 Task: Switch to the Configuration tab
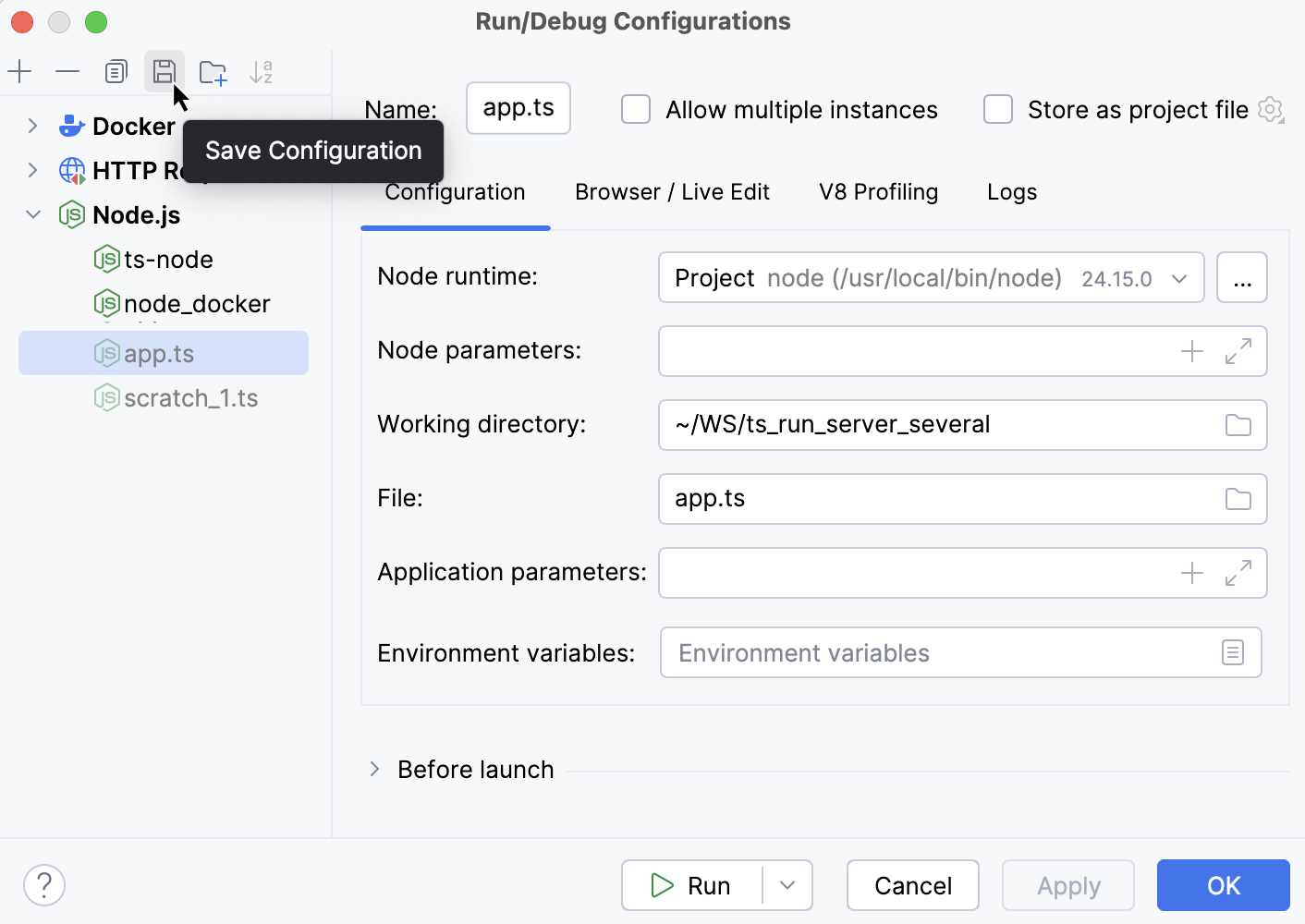coord(455,192)
